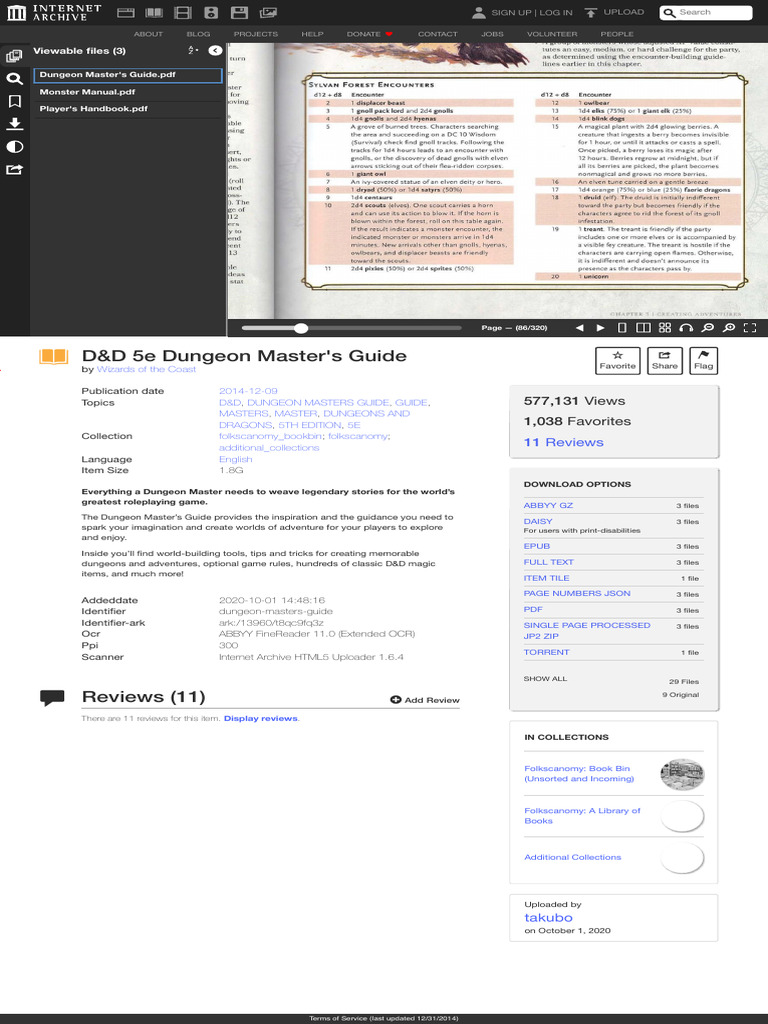This screenshot has width=768, height=1024.
Task: Click Add Review button
Action: pyautogui.click(x=425, y=700)
